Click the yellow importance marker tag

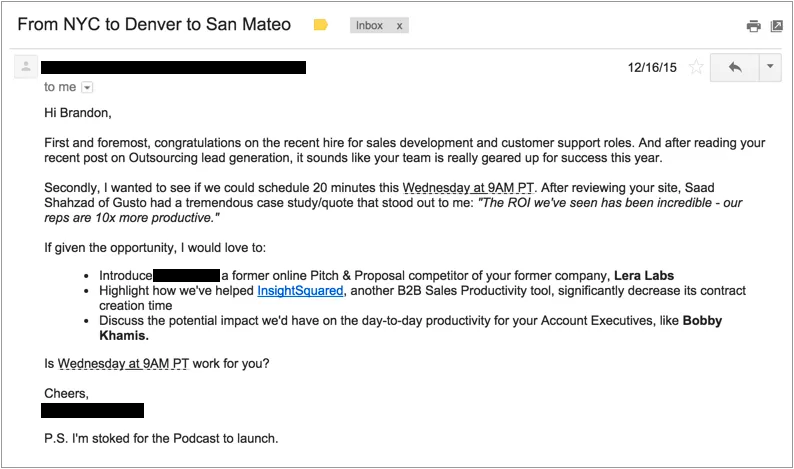321,25
